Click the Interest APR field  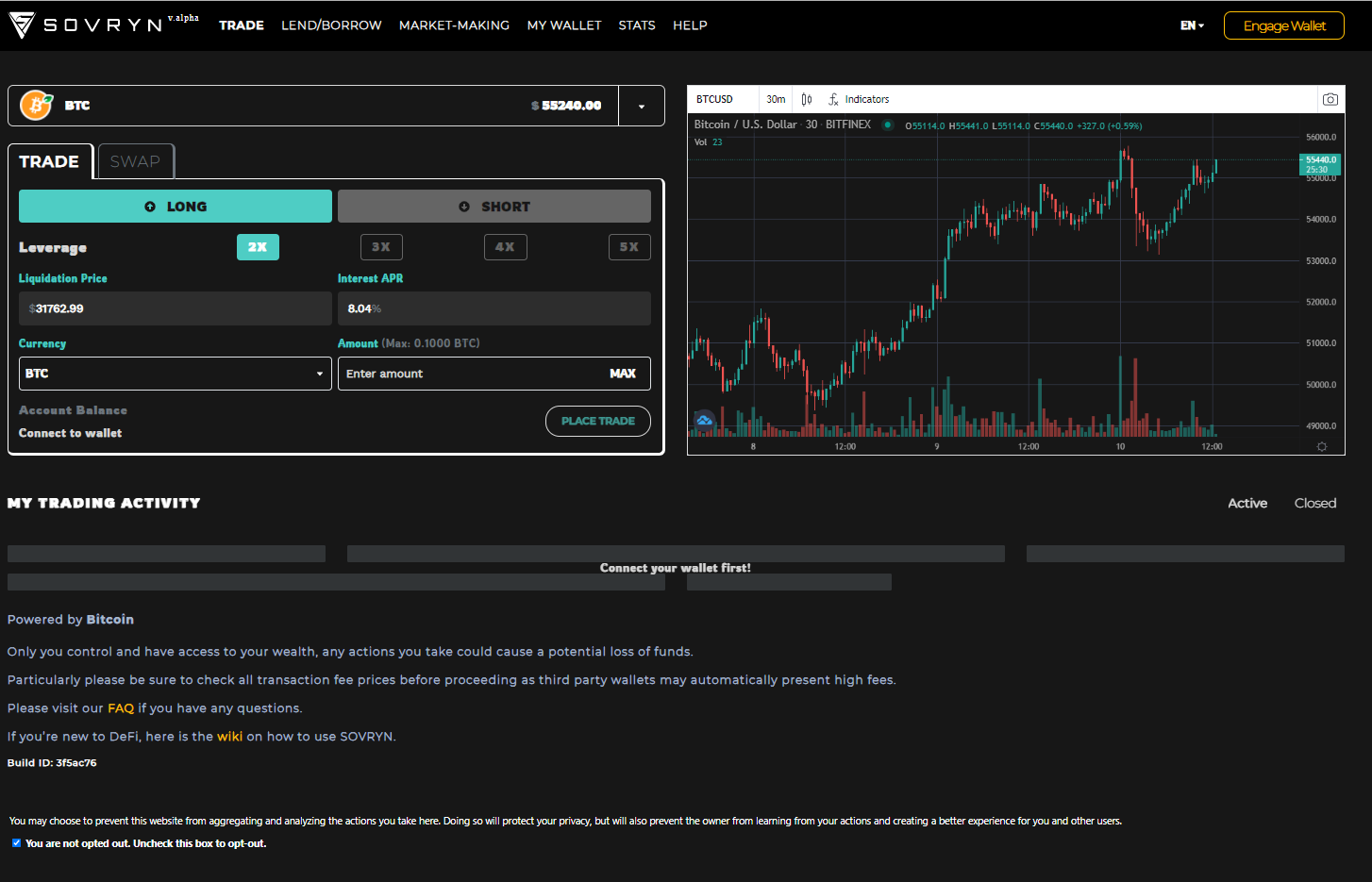pos(494,308)
